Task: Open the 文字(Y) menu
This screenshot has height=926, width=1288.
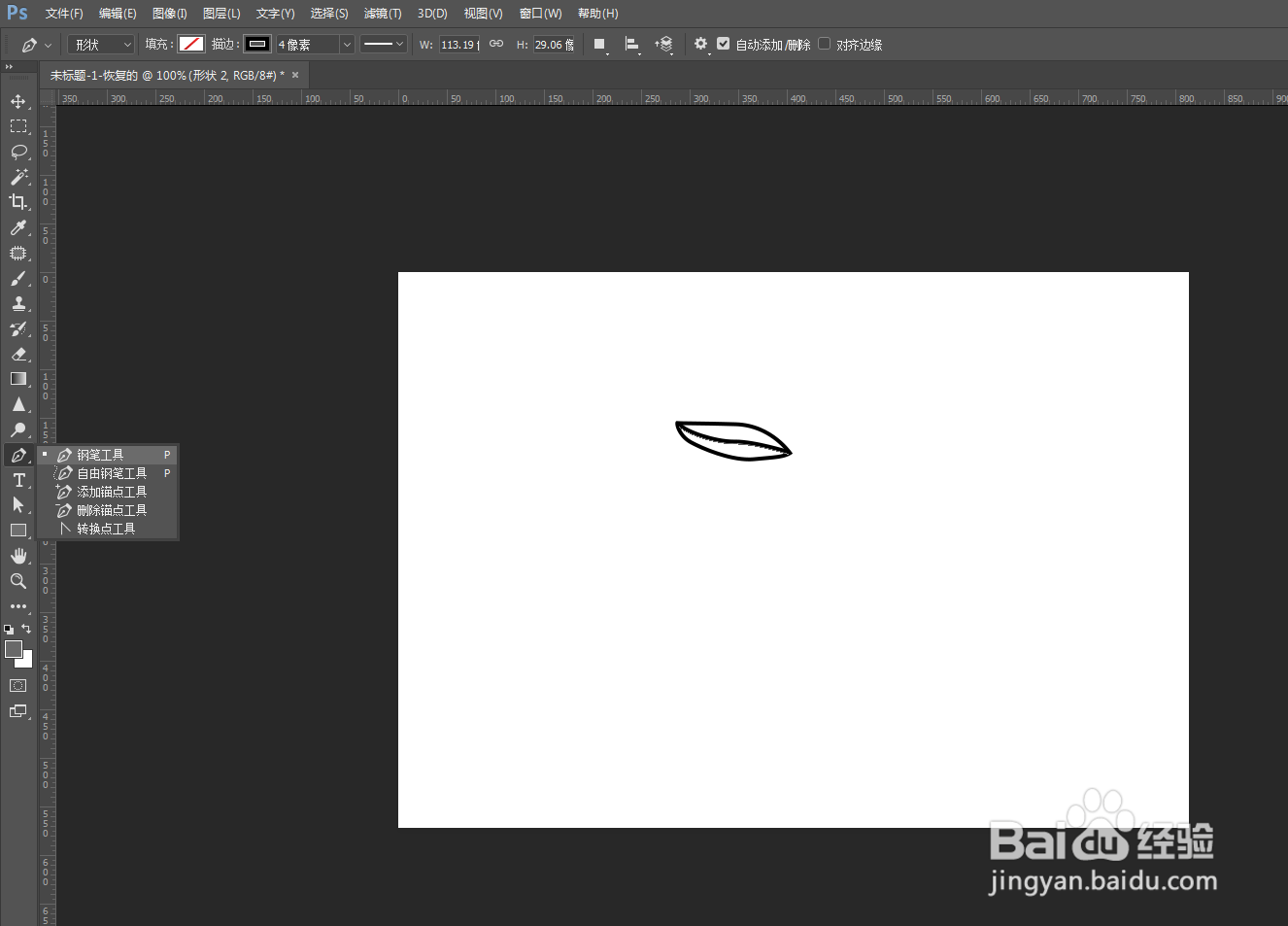Action: tap(275, 14)
